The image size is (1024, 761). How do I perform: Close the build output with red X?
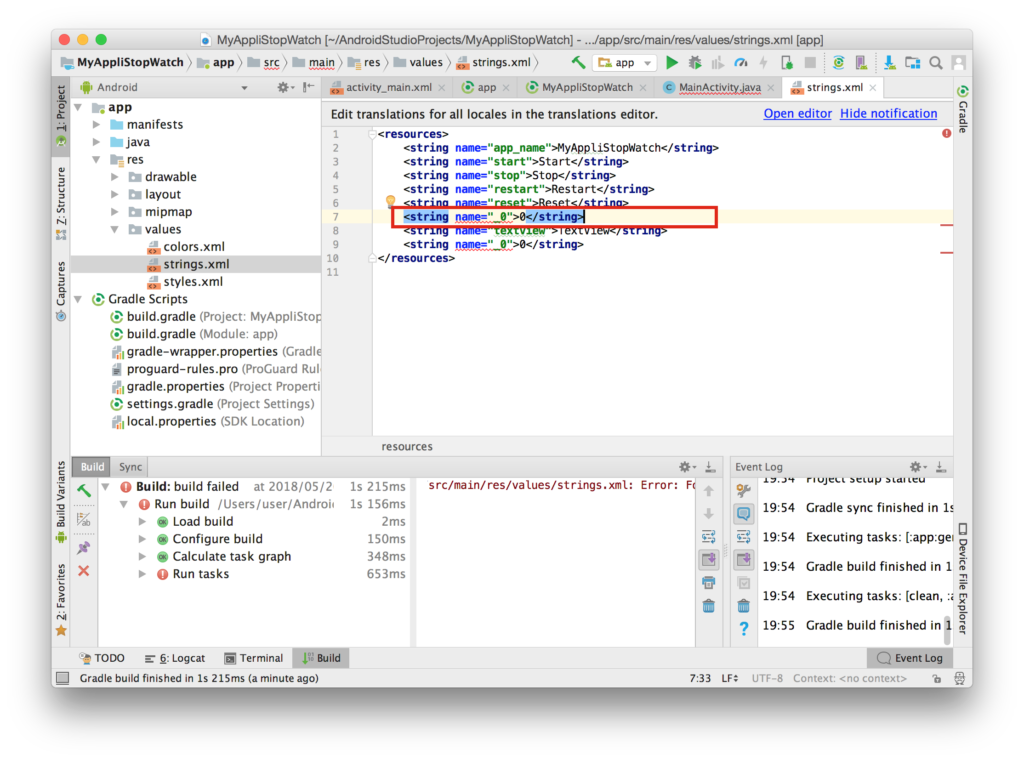click(84, 571)
